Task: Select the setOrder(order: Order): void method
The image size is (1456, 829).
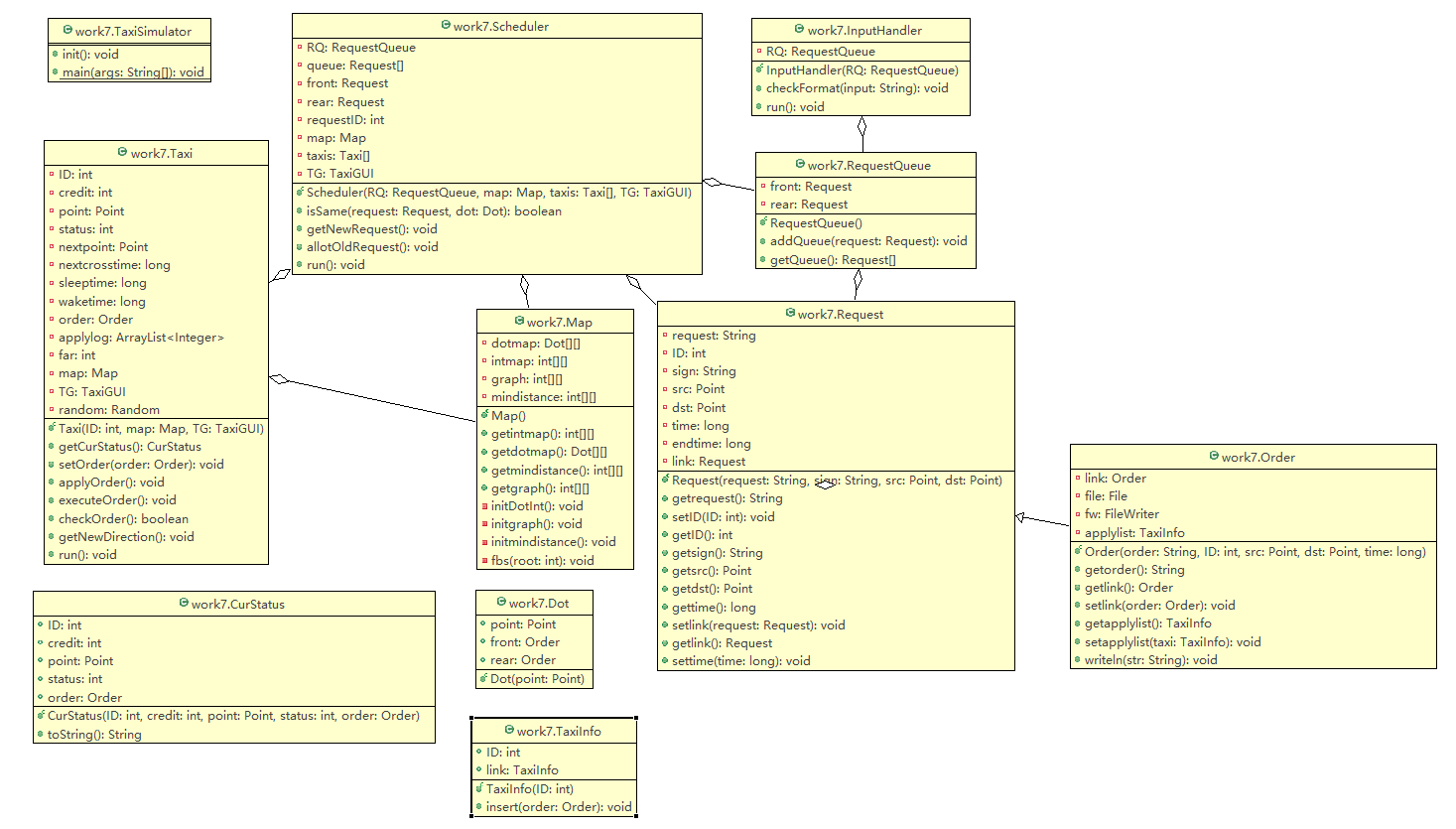Action: 141,465
